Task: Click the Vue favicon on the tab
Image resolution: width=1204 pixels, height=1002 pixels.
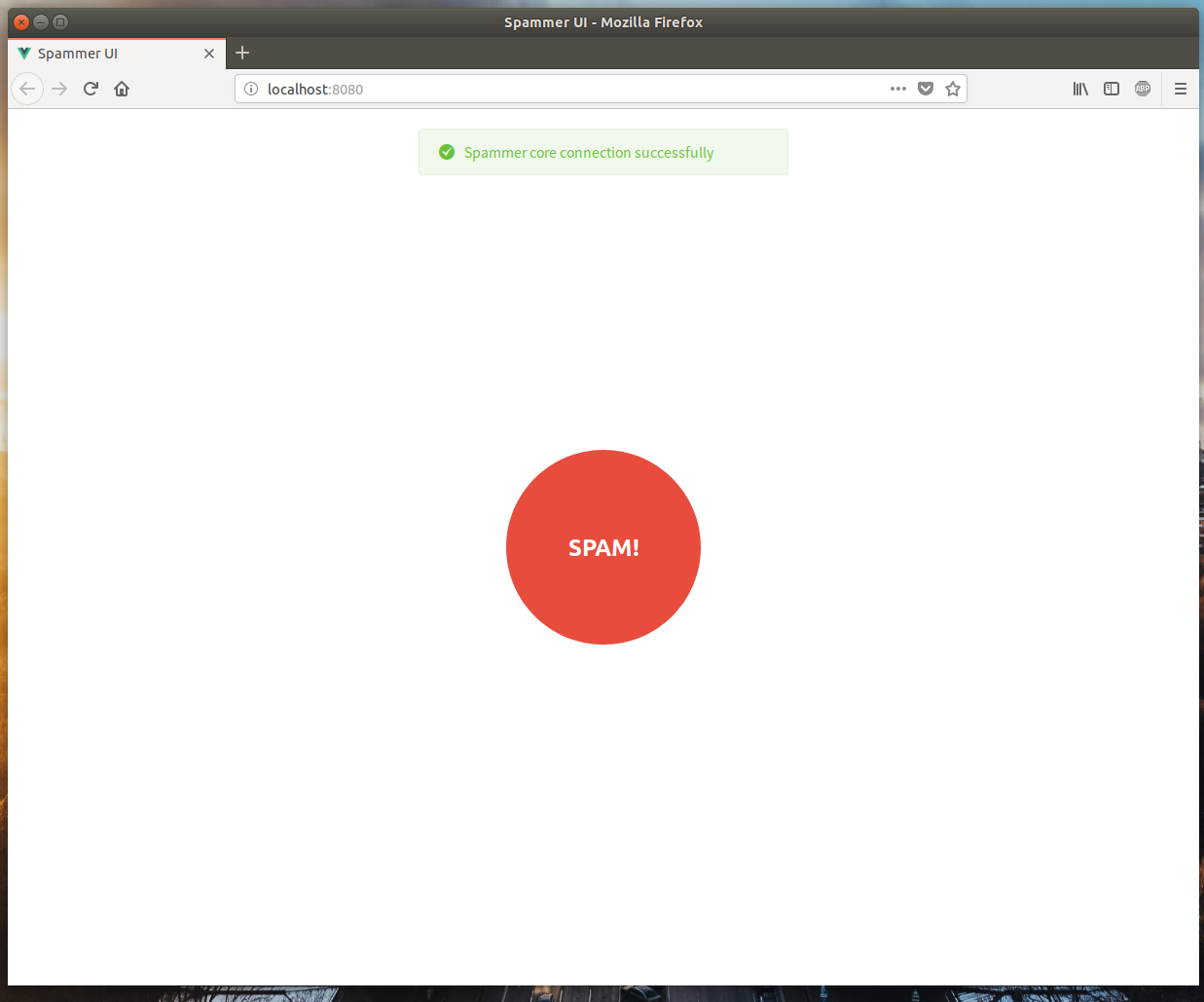Action: [x=24, y=54]
